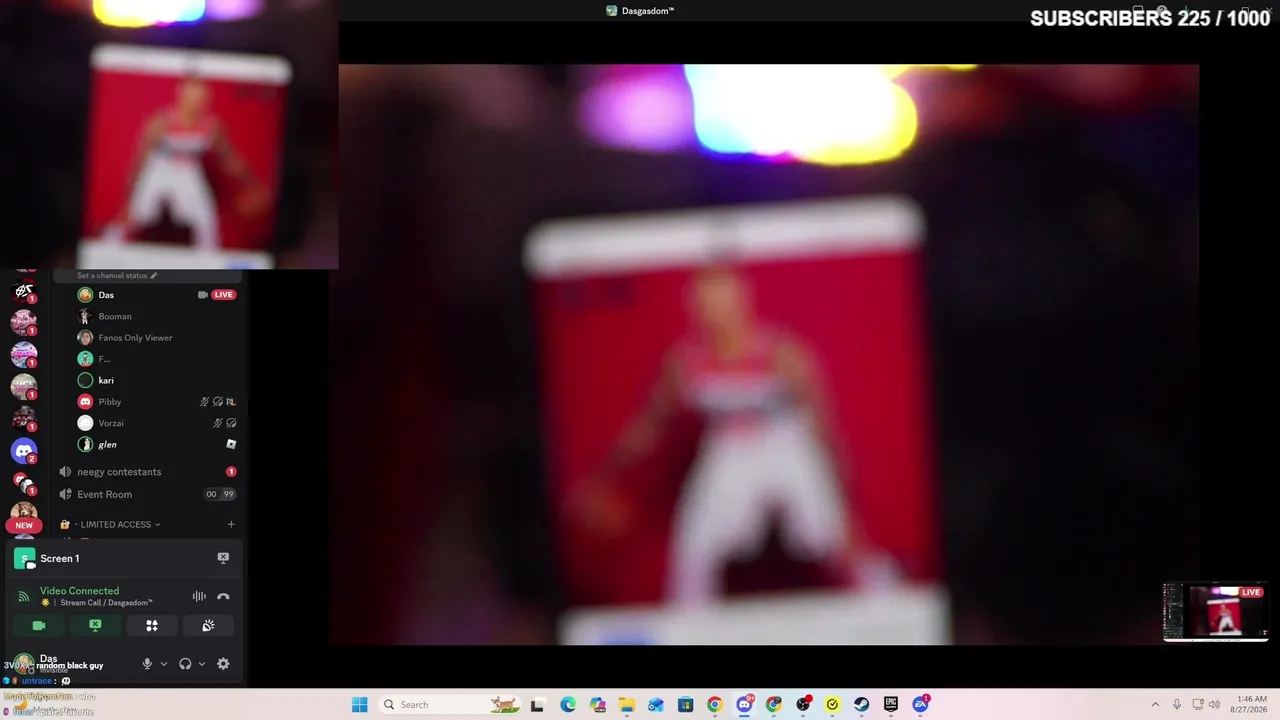
Task: Select Pibby in the voice channel list
Action: [x=158, y=402]
